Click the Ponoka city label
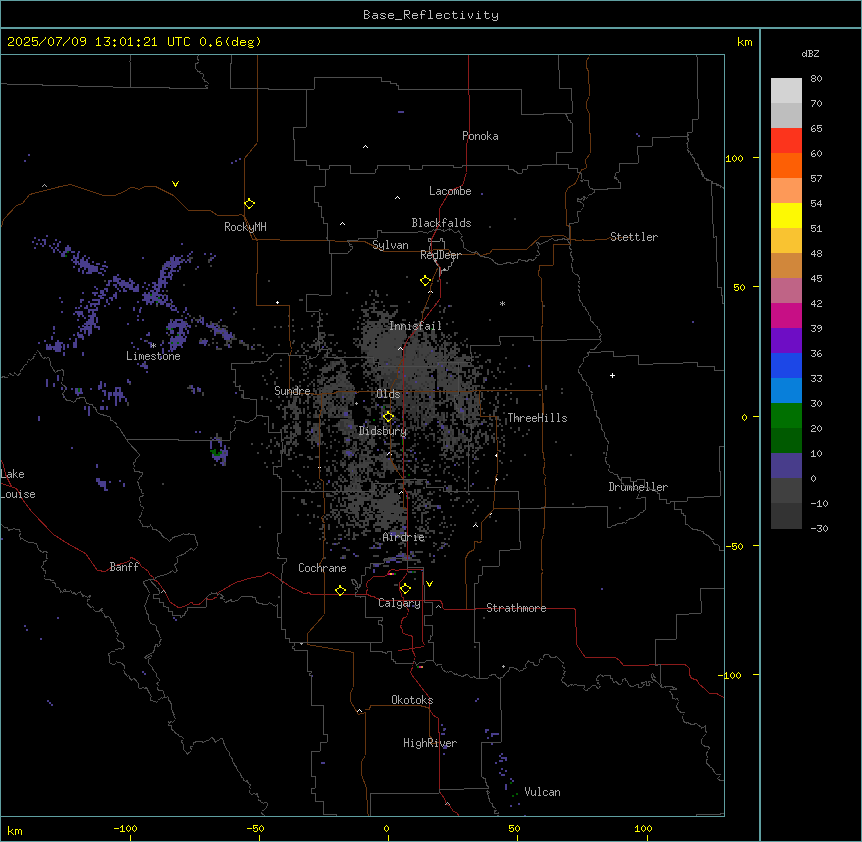The width and height of the screenshot is (862, 842). pos(480,136)
